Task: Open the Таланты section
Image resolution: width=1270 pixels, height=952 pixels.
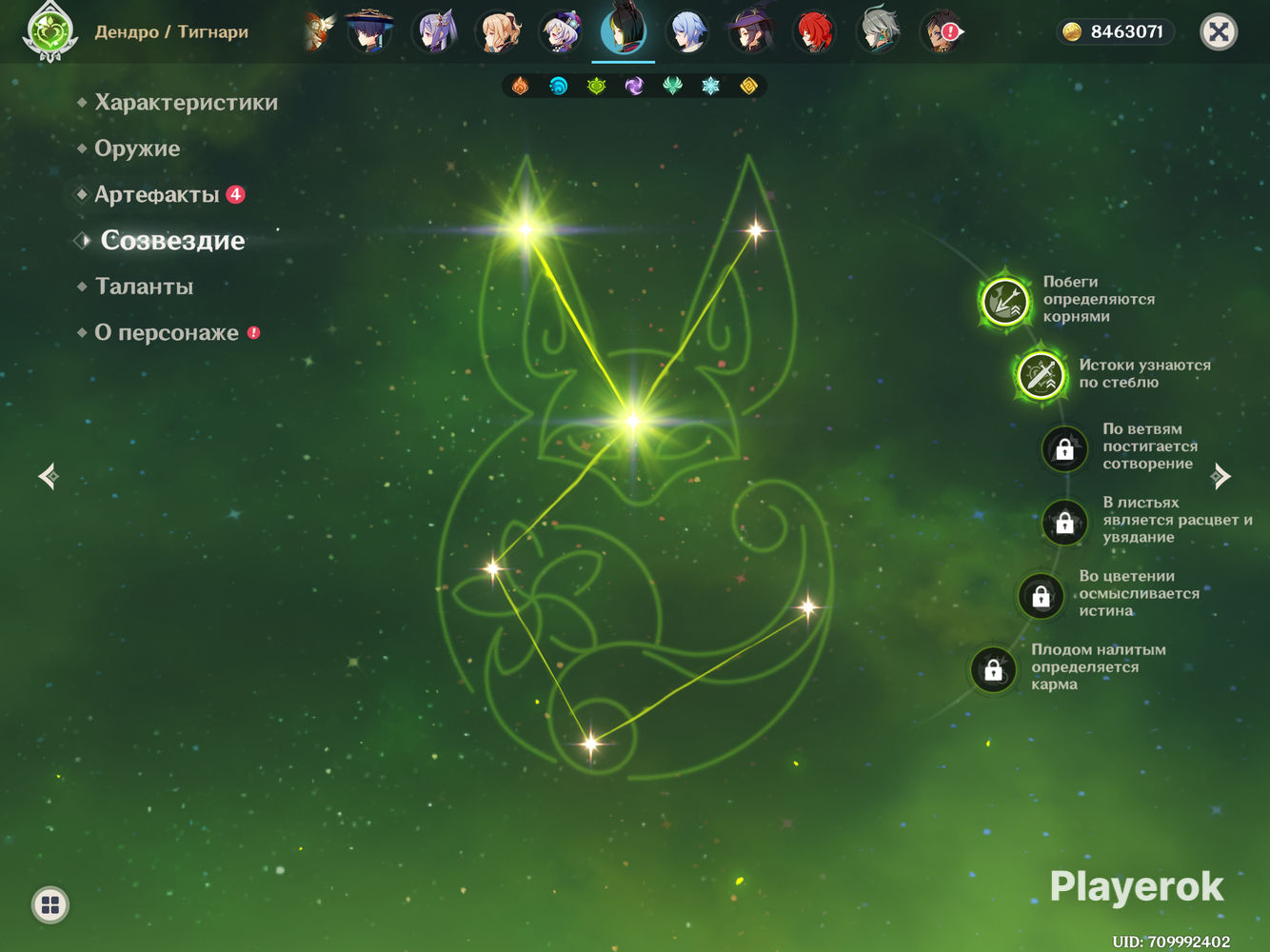Action: [144, 287]
